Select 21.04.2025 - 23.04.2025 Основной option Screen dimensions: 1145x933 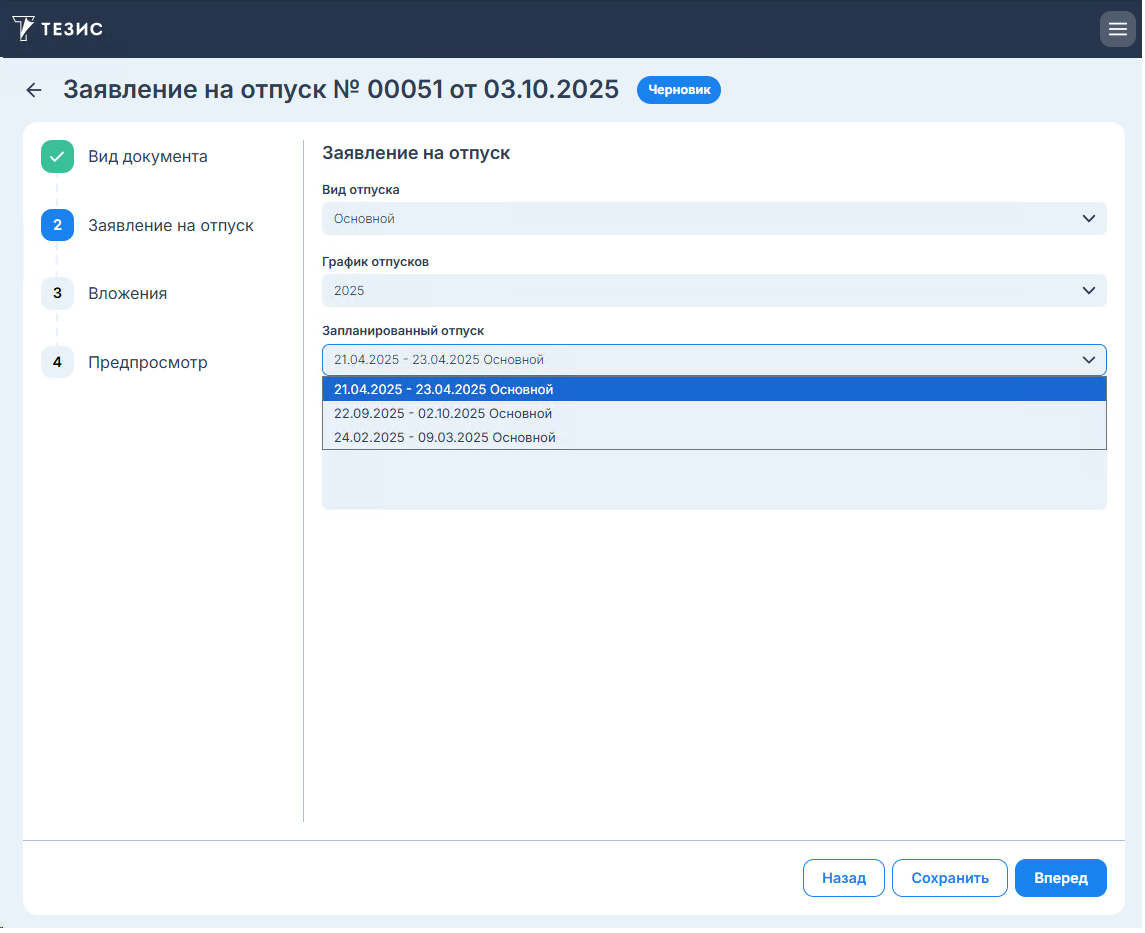[x=444, y=390]
